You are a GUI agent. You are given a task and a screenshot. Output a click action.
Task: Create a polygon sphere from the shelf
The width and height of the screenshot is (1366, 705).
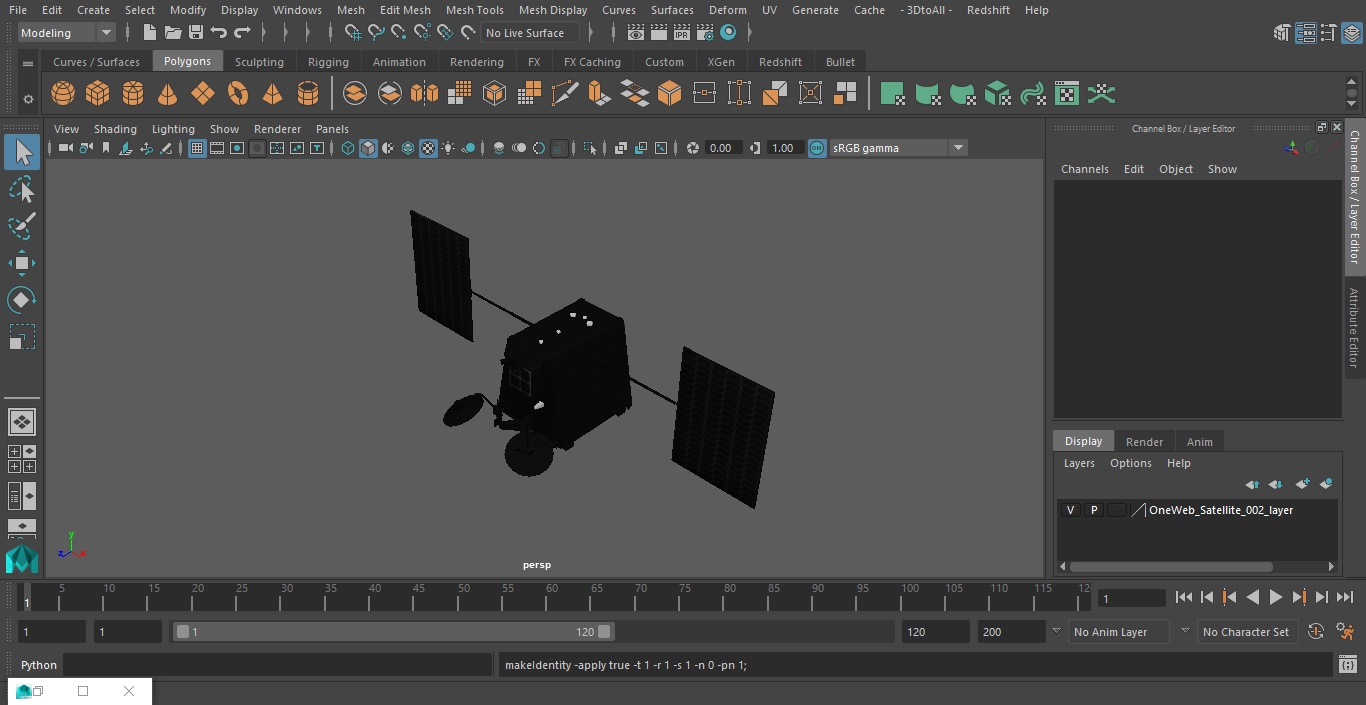point(63,94)
